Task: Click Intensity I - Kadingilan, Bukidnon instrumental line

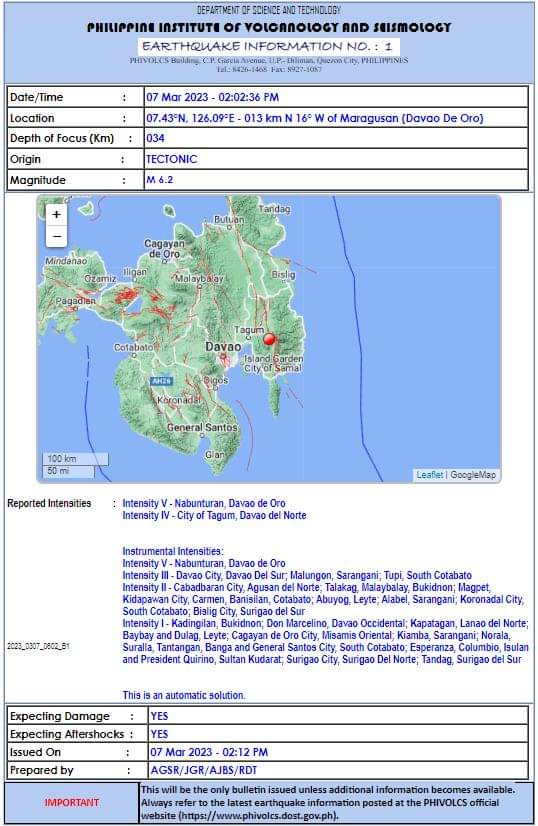Action: [x=325, y=641]
